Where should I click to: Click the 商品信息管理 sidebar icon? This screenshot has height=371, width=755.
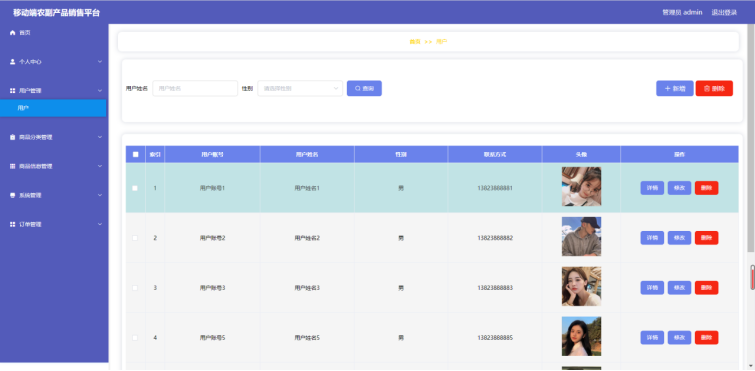(x=13, y=166)
